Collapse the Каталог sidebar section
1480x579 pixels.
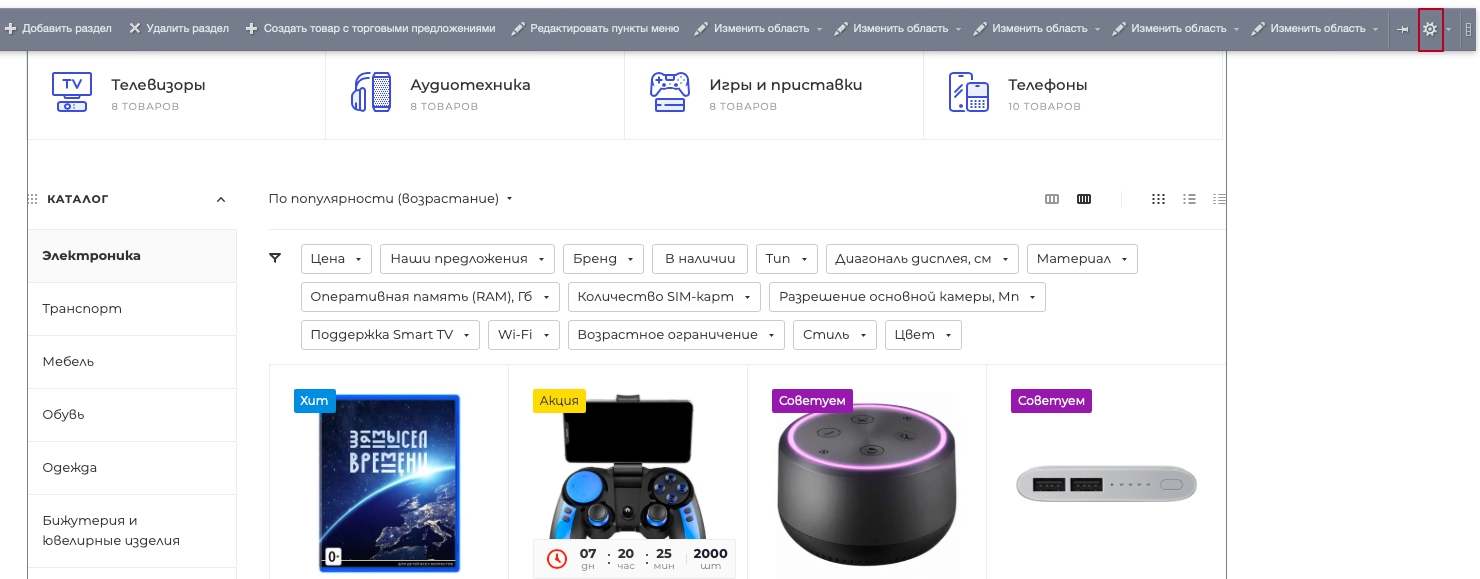pos(221,200)
